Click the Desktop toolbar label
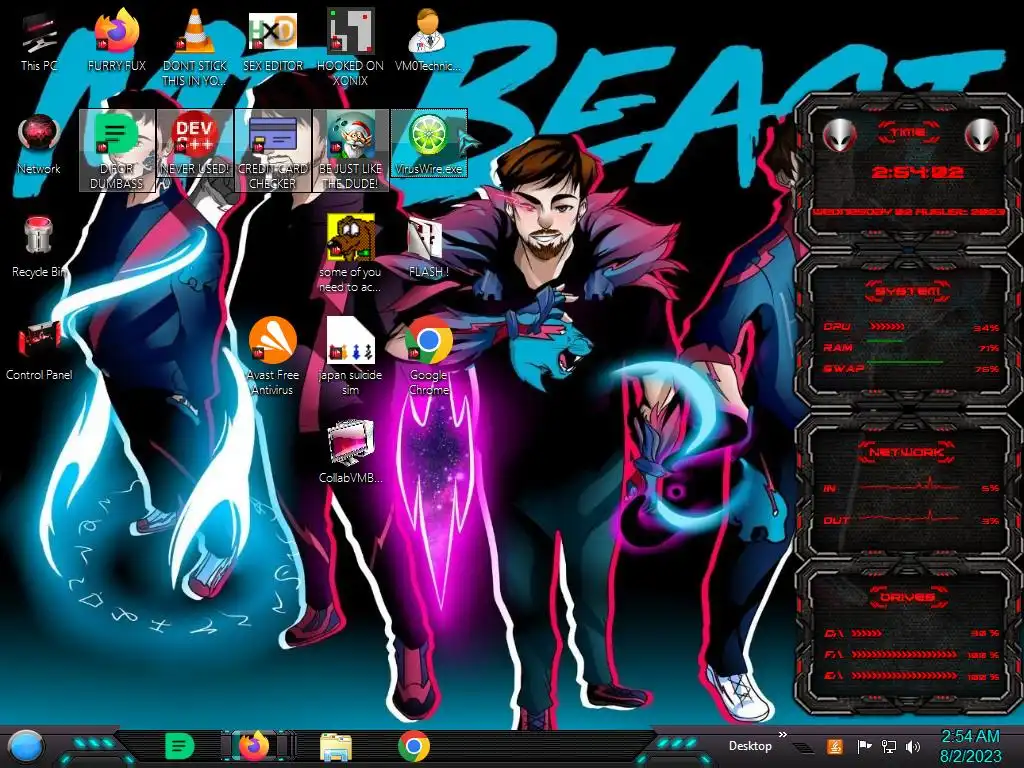 coord(750,746)
